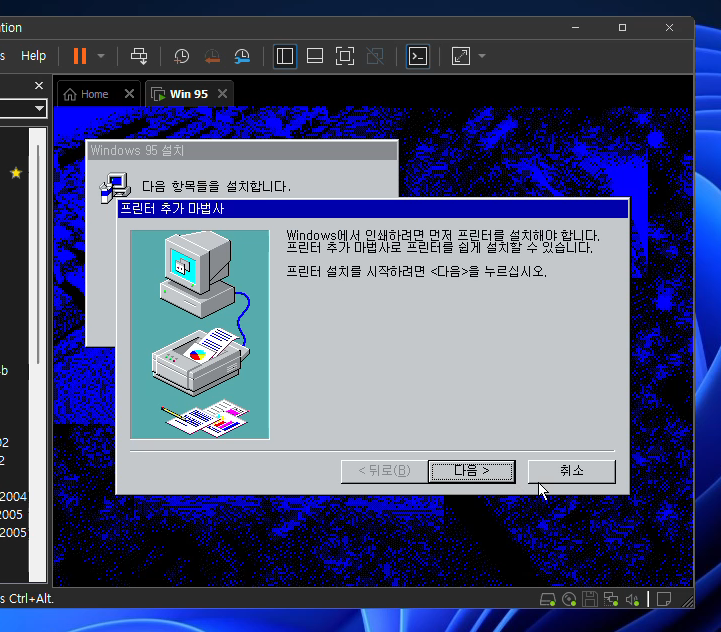
Task: Close the library side panel
Action: point(39,86)
